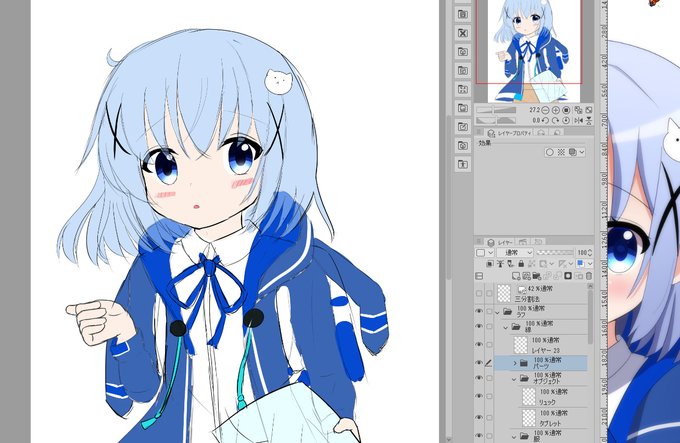Switch to the レイヤープロパティ tab
Viewport: 680px width, 443px height.
(509, 133)
